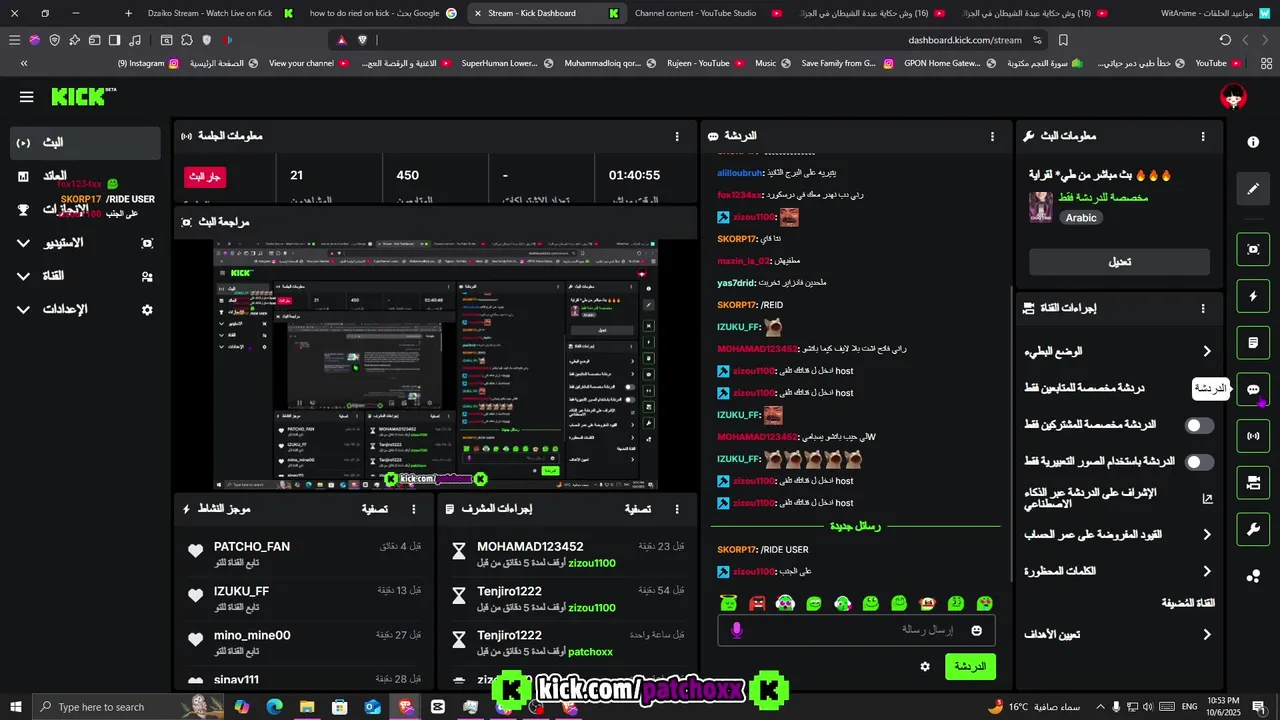Click the Arabic language tag
Screen dimensions: 1280x720
(1081, 217)
